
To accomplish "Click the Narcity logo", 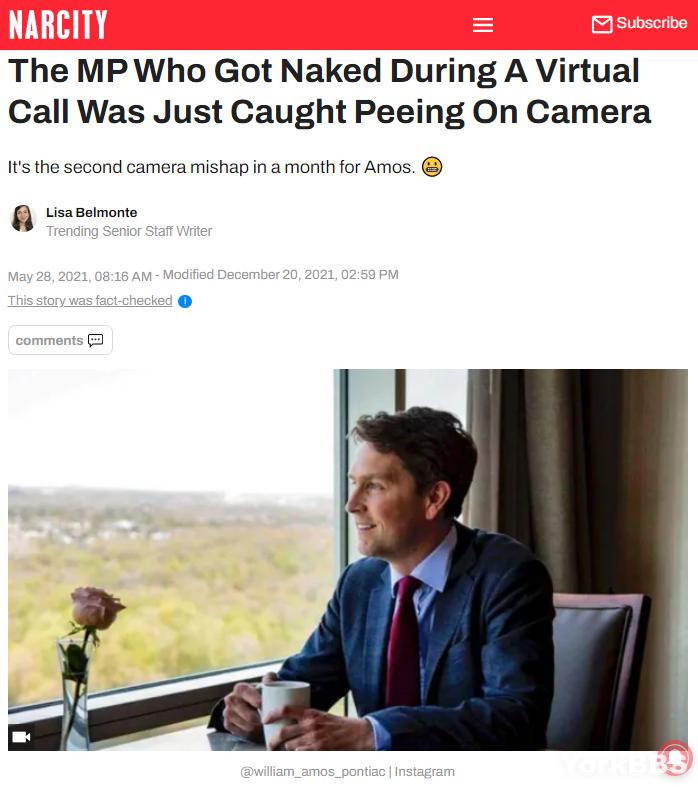I will pos(58,24).
